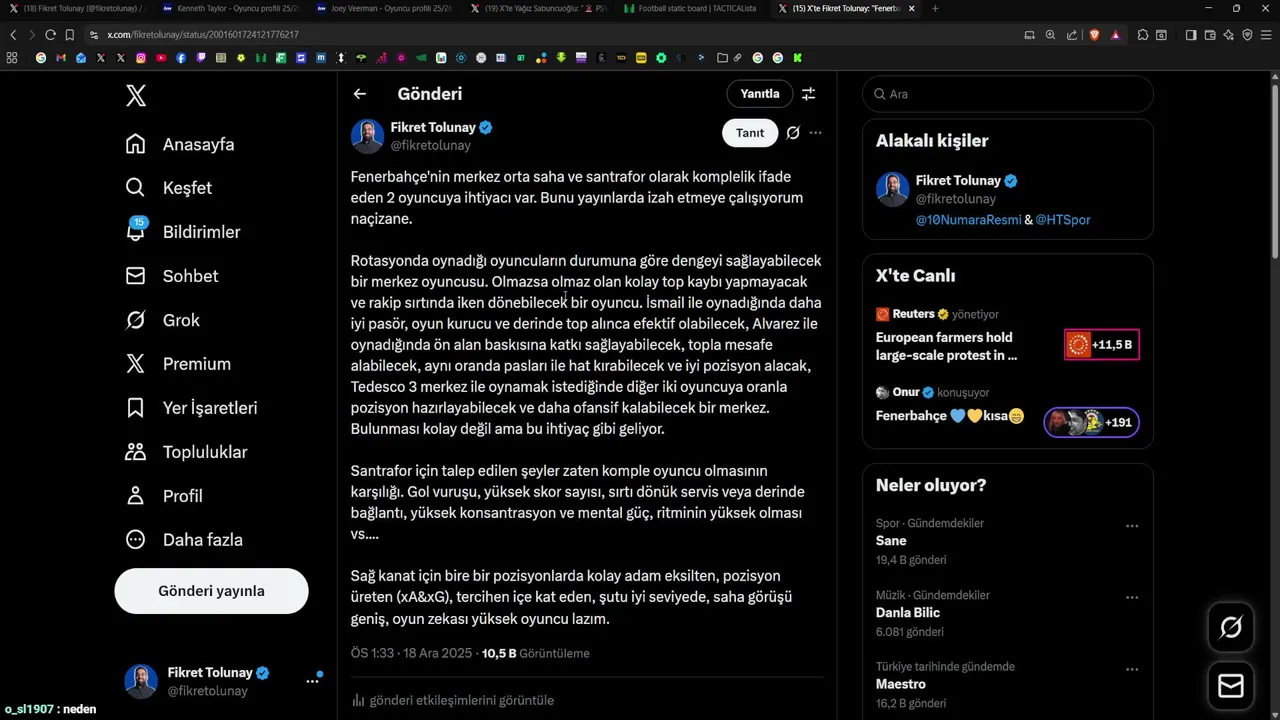Open @HTSpor mention link
The height and width of the screenshot is (720, 1280).
coord(1063,220)
